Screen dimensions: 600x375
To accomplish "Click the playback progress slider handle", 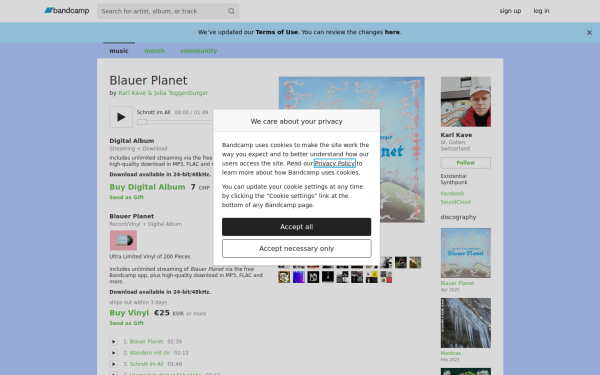I will (142, 122).
